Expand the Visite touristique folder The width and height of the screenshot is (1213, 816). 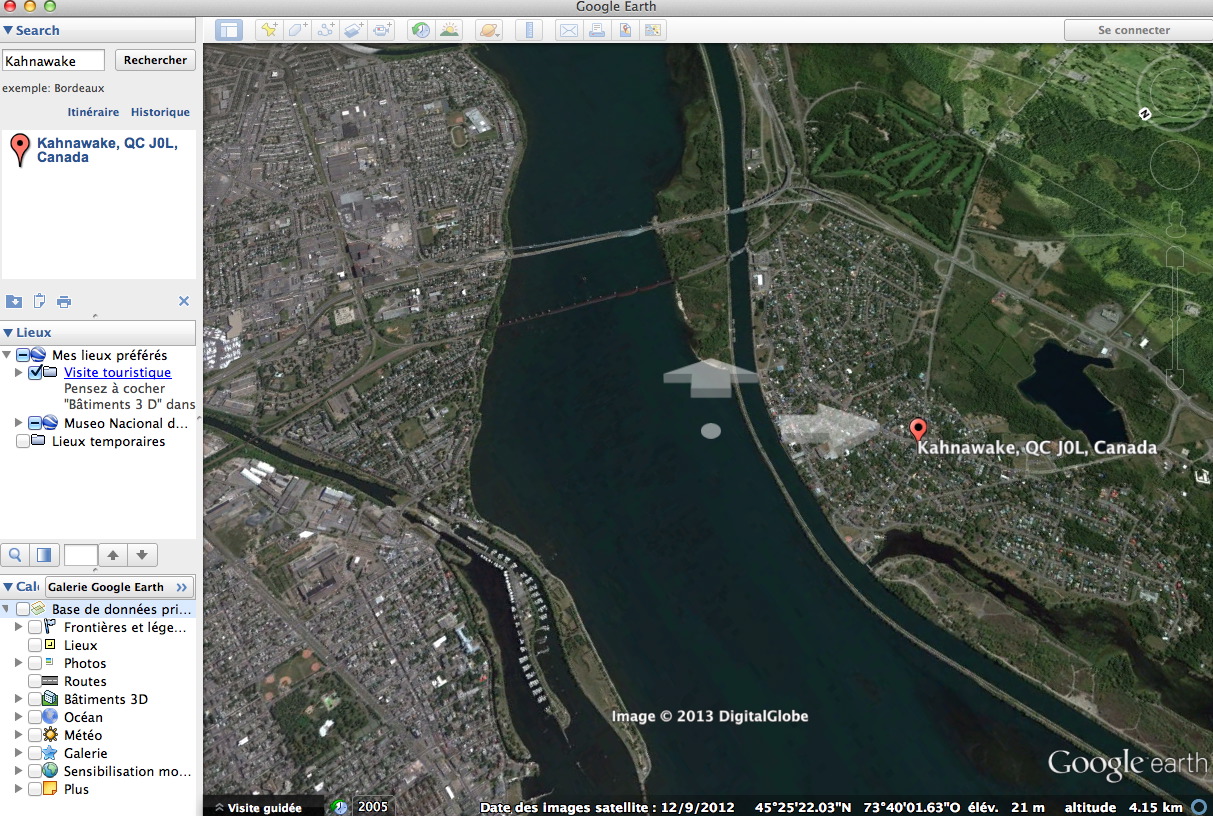[x=19, y=372]
